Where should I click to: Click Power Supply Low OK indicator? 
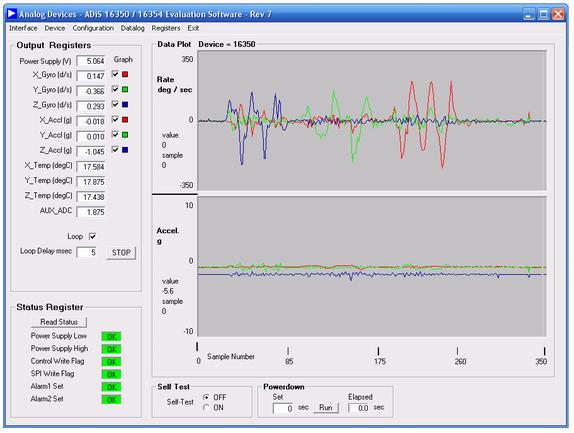point(111,336)
